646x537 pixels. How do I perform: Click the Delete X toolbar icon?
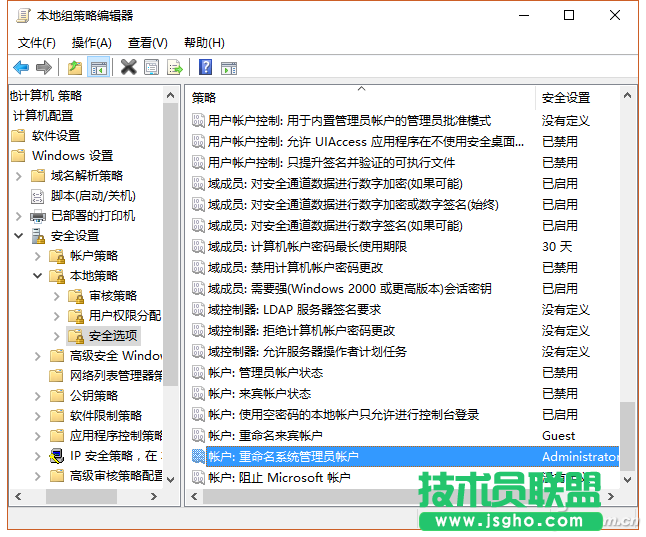(128, 67)
